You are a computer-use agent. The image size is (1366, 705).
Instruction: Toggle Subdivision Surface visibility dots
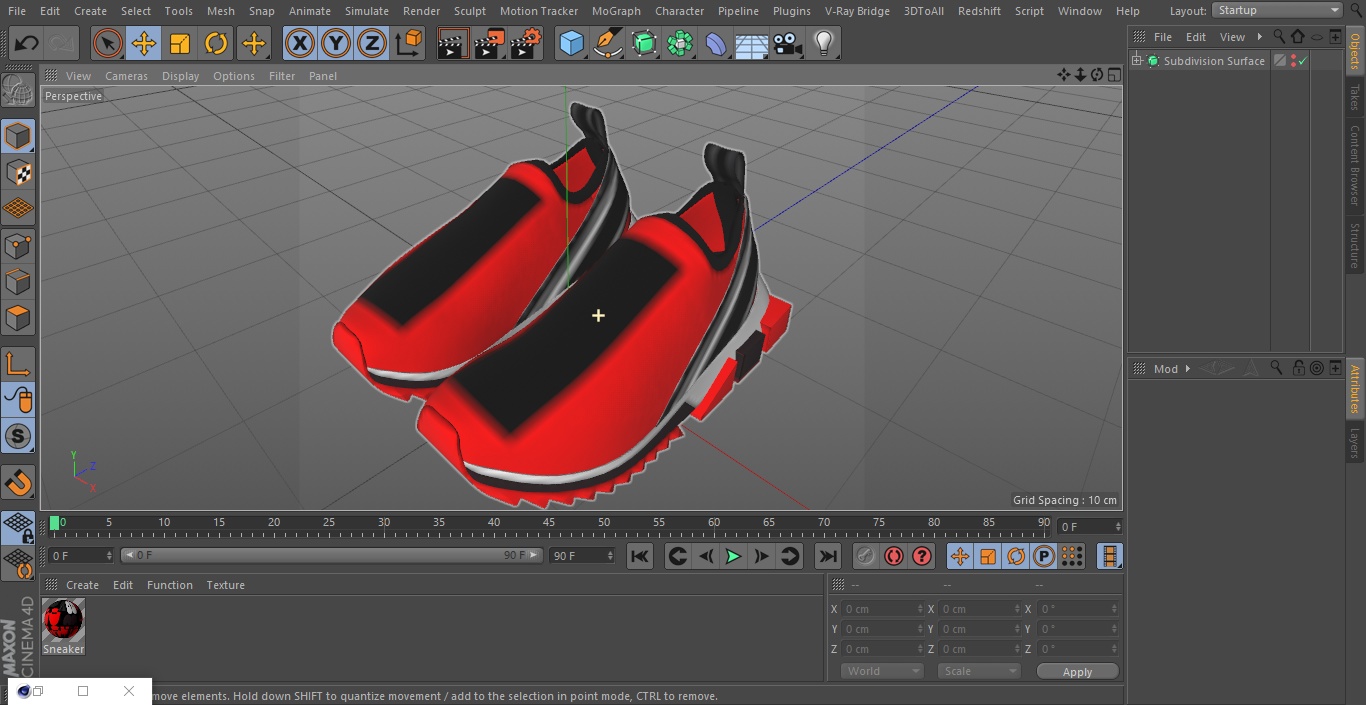[1293, 61]
